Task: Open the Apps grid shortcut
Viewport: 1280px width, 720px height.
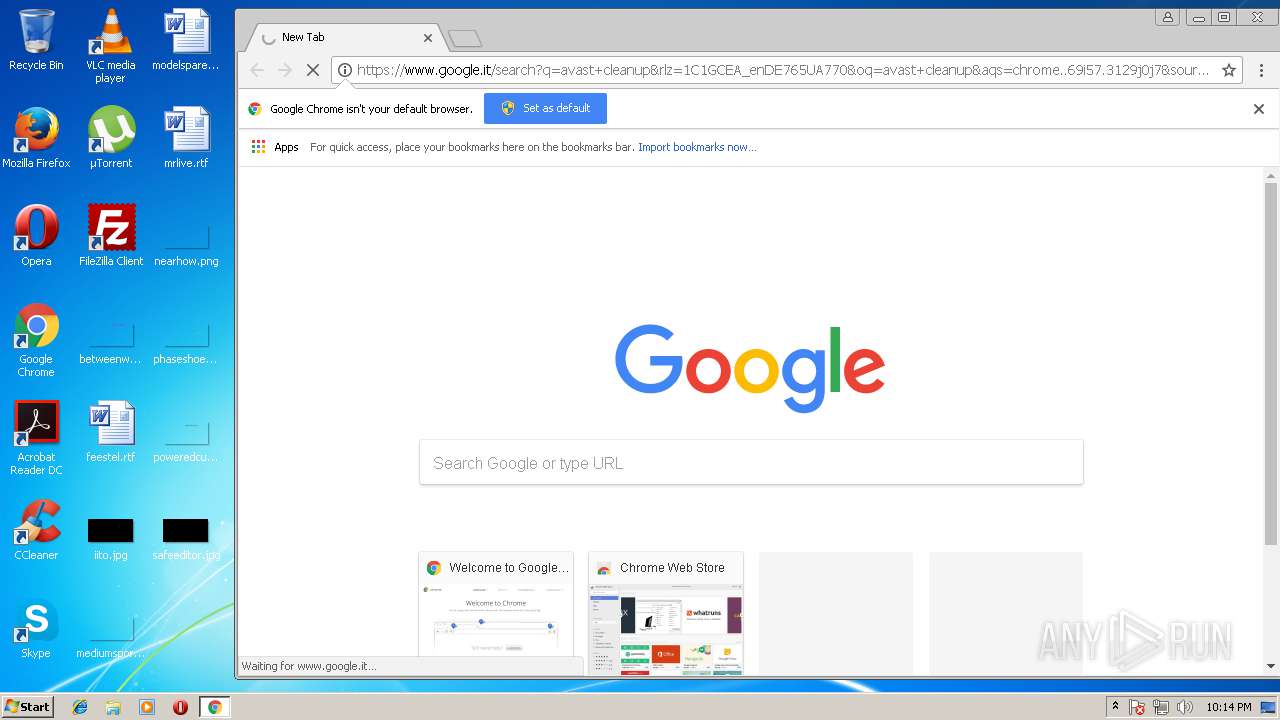Action: 275,147
